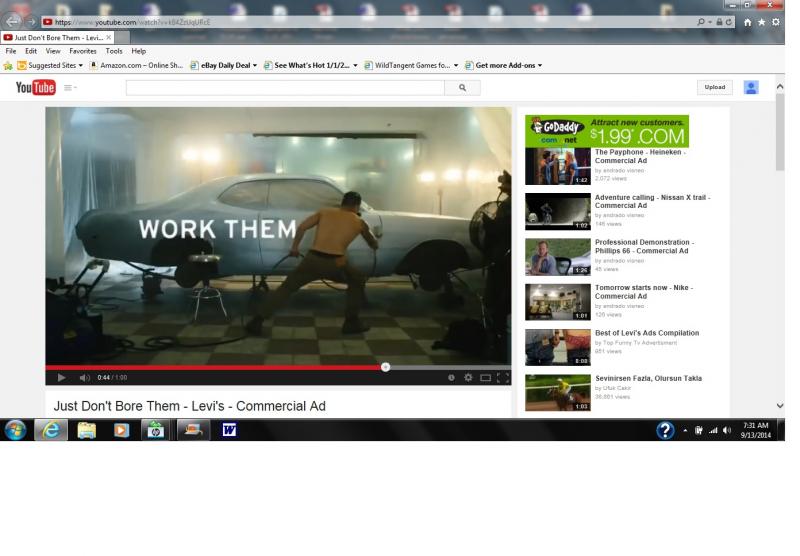Expand the Get more Add-ons dropdown
Image resolution: width=800 pixels, height=556 pixels.
click(540, 65)
